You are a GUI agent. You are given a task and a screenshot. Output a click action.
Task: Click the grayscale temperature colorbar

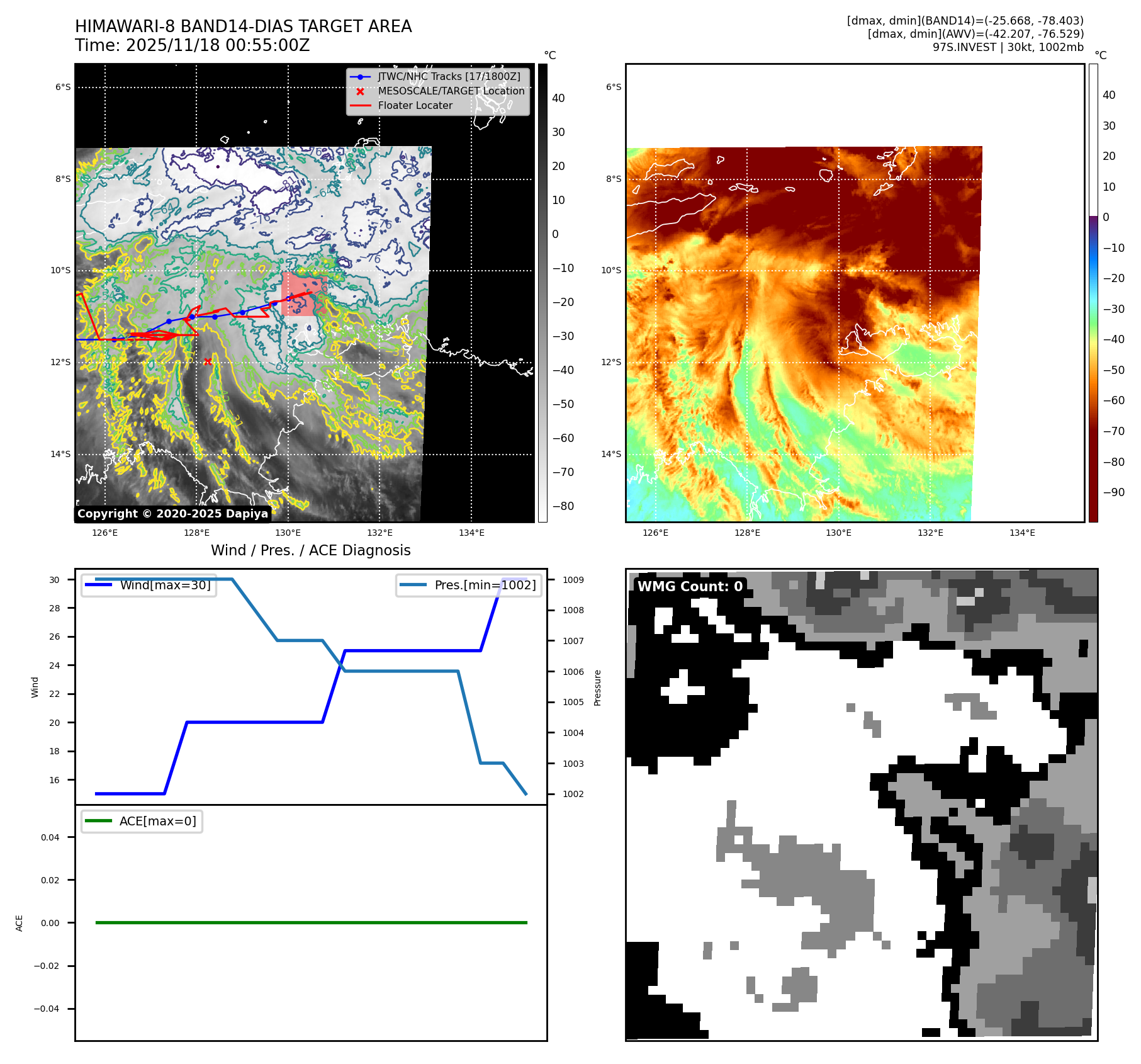tap(542, 293)
